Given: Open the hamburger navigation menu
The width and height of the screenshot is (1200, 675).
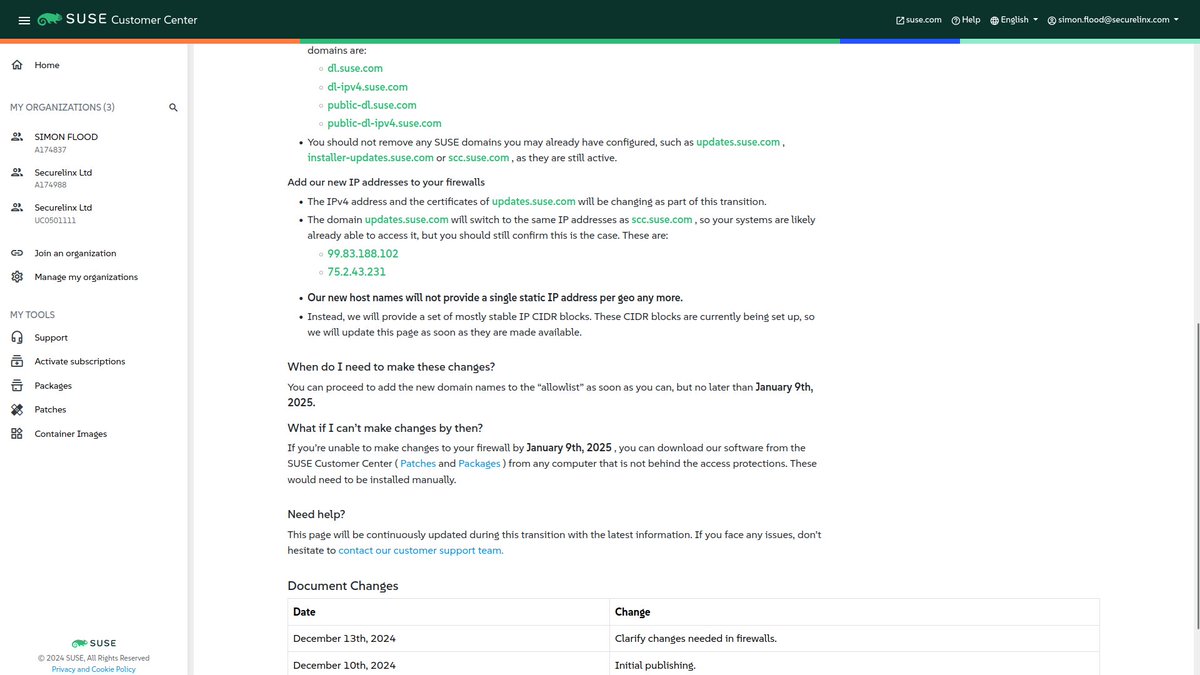Looking at the screenshot, I should pos(24,20).
